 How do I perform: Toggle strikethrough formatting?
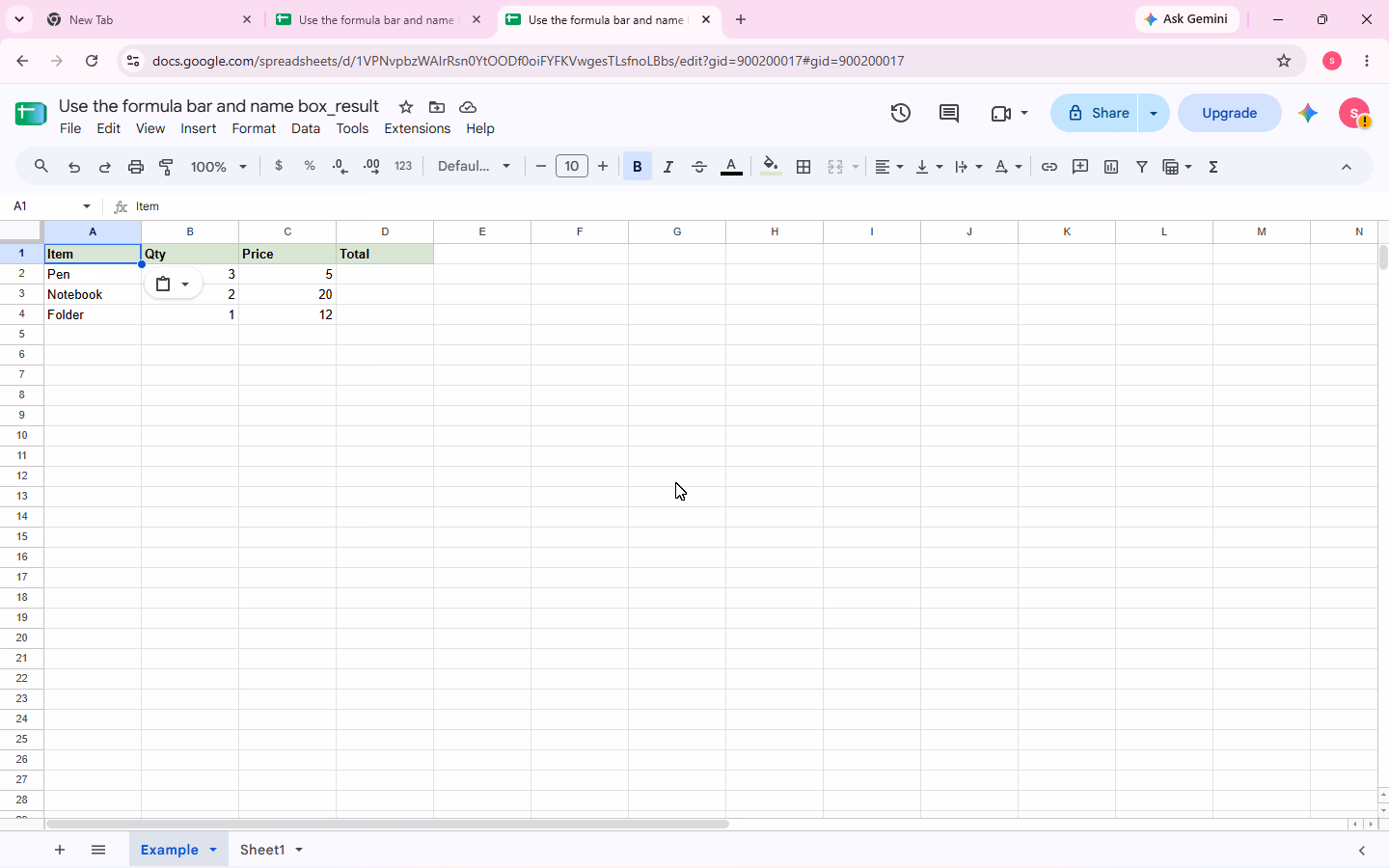[699, 167]
